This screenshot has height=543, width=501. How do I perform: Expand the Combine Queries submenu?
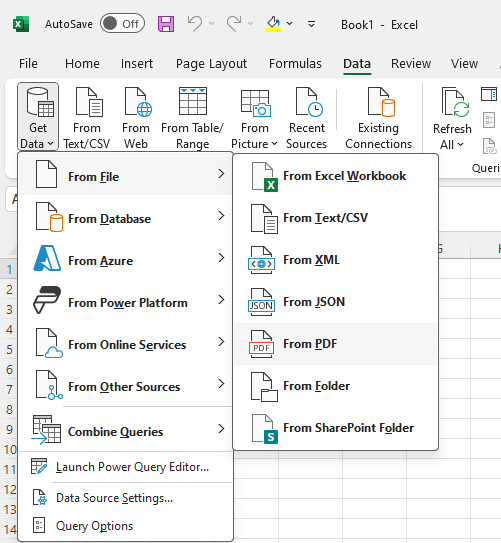[x=125, y=430]
